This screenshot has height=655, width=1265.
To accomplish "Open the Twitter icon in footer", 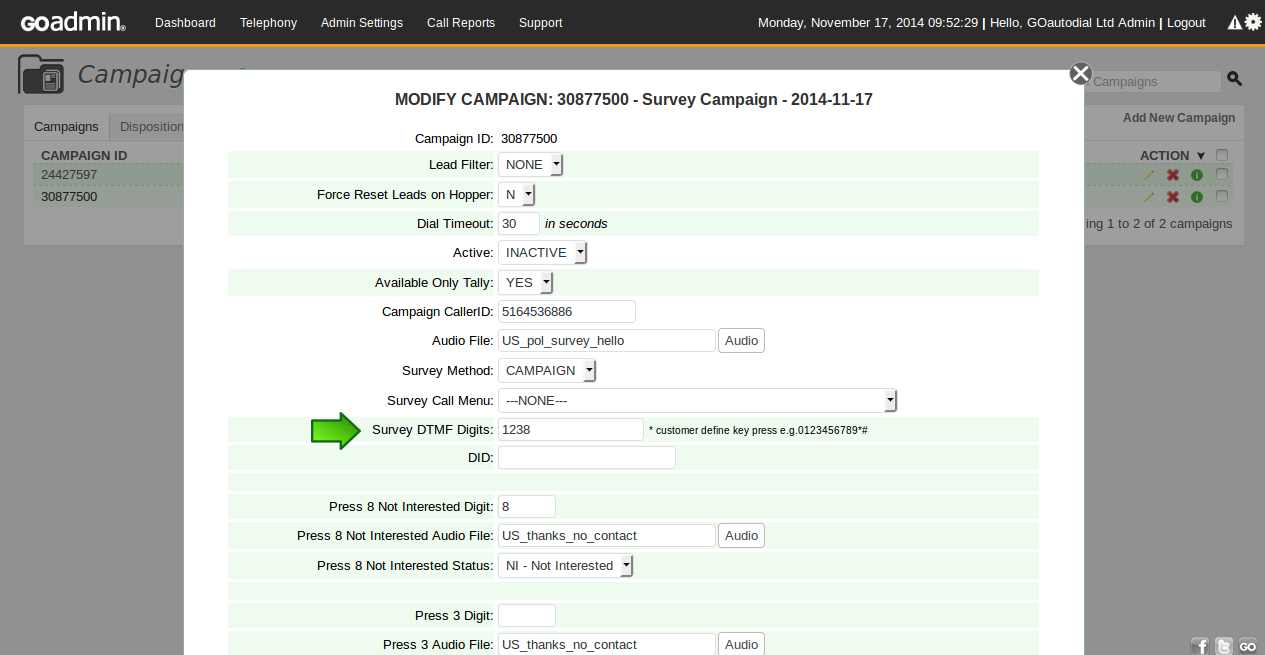I will coord(1224,646).
